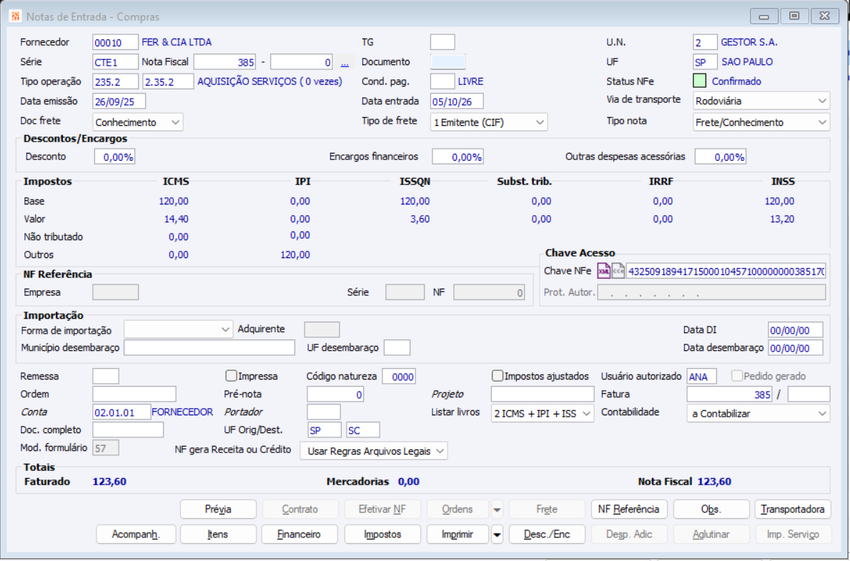
Task: Click the Fatura number field 385
Action: [730, 394]
